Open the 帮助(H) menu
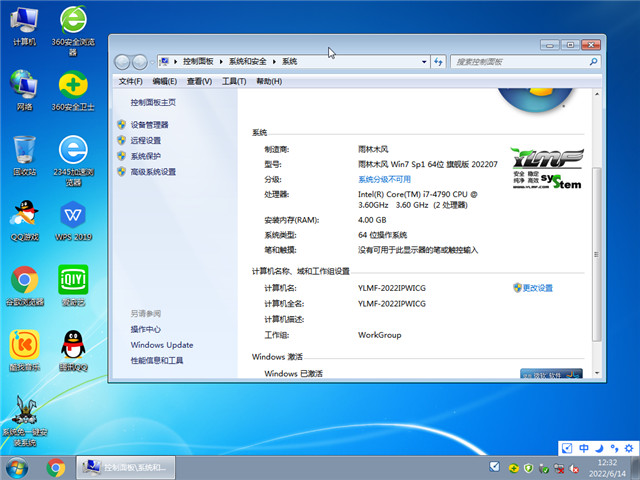The width and height of the screenshot is (640, 480). (269, 81)
